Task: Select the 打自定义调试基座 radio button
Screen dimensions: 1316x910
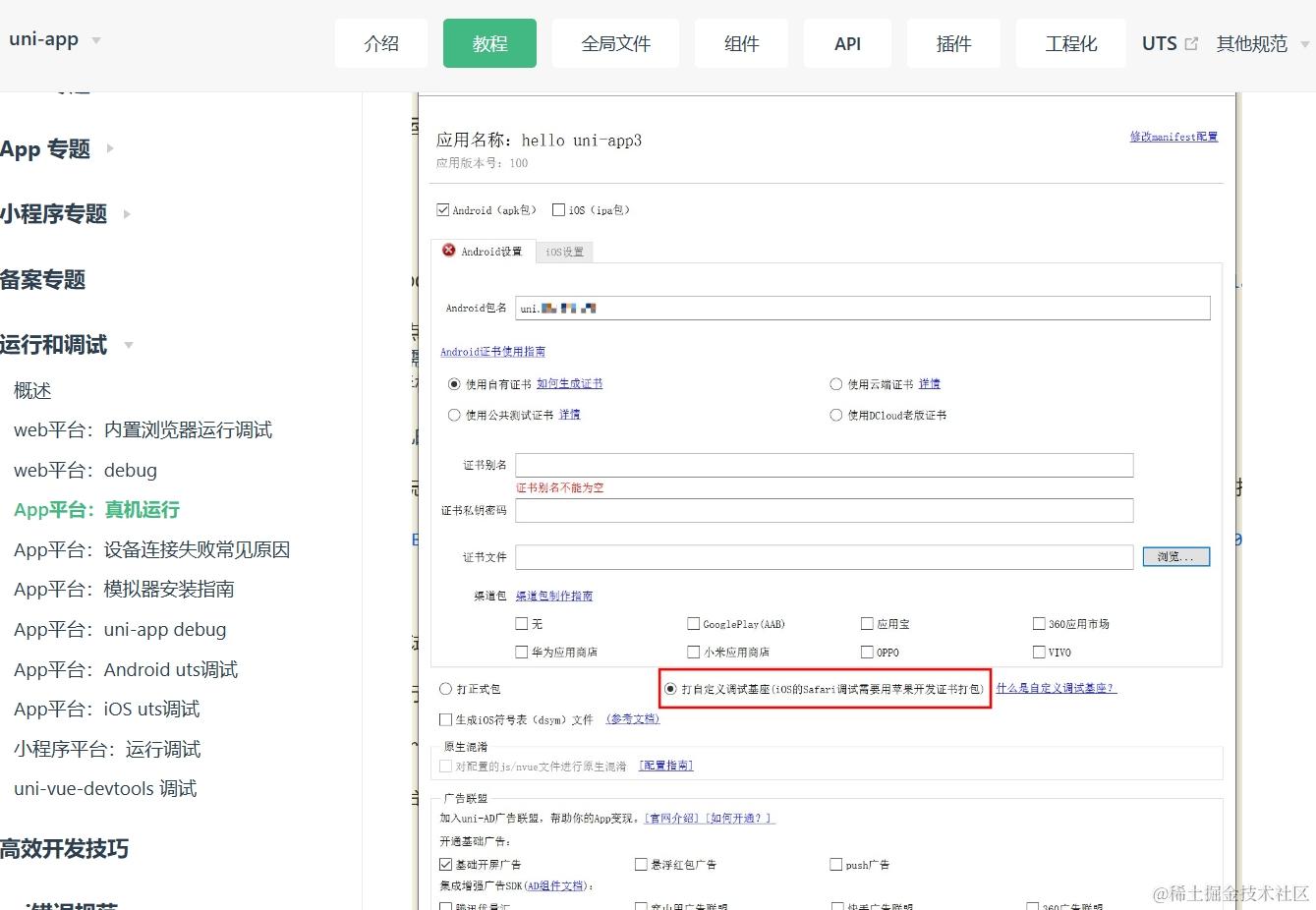Action: coord(670,689)
